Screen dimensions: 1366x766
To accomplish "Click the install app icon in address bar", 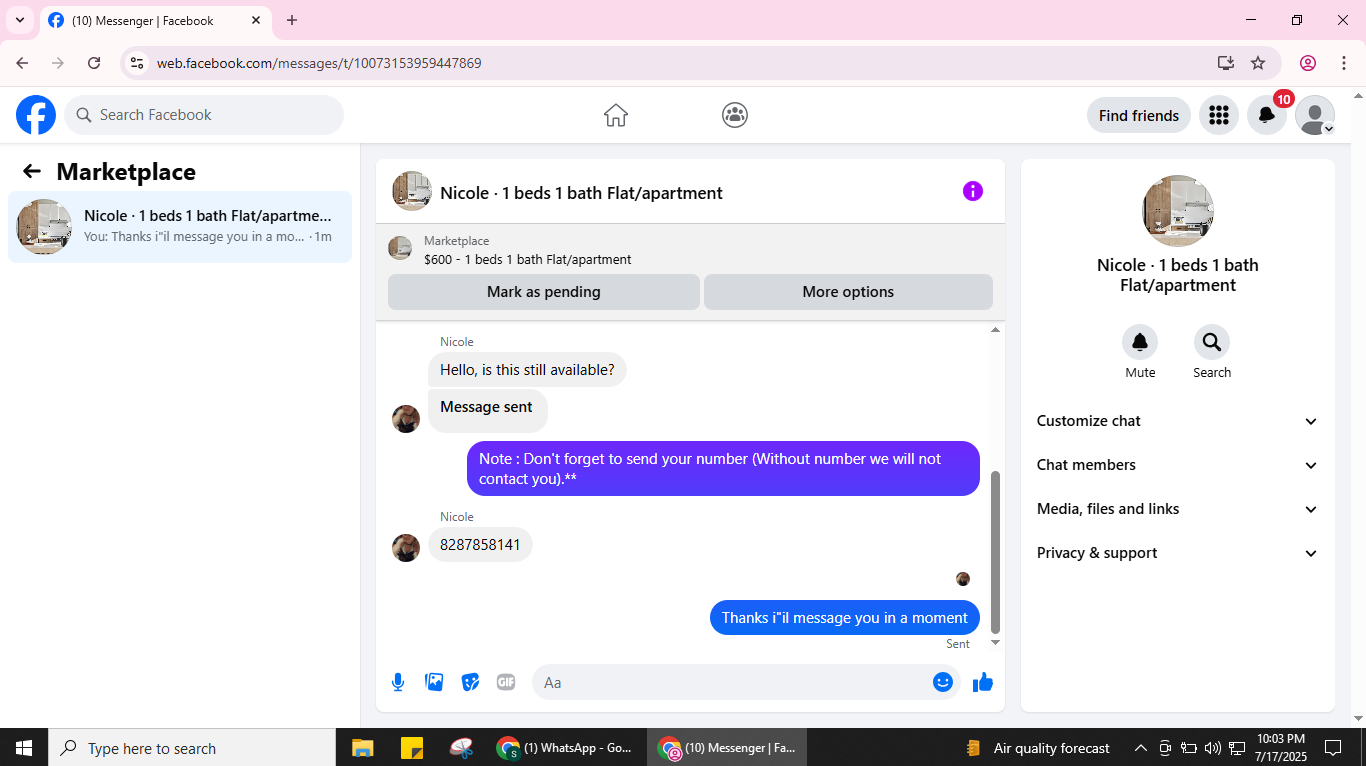I will pos(1226,63).
